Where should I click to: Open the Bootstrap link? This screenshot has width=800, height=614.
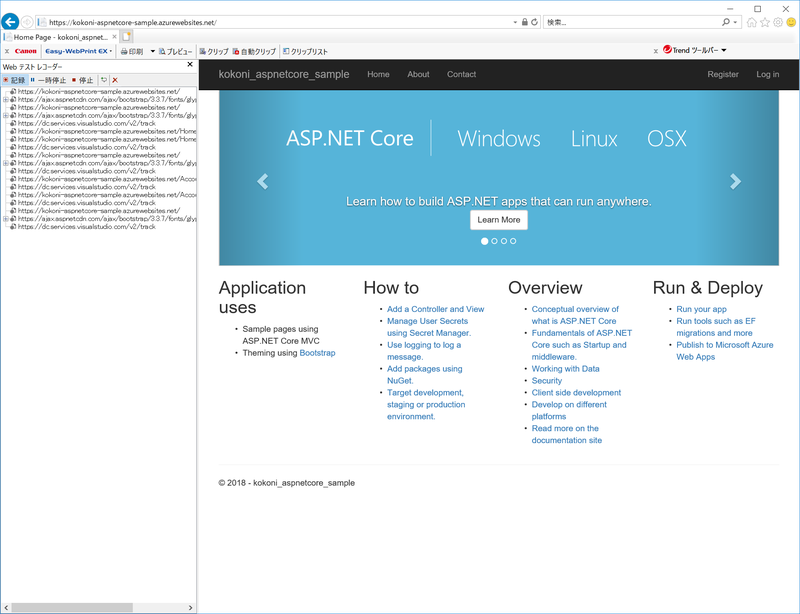[x=317, y=353]
